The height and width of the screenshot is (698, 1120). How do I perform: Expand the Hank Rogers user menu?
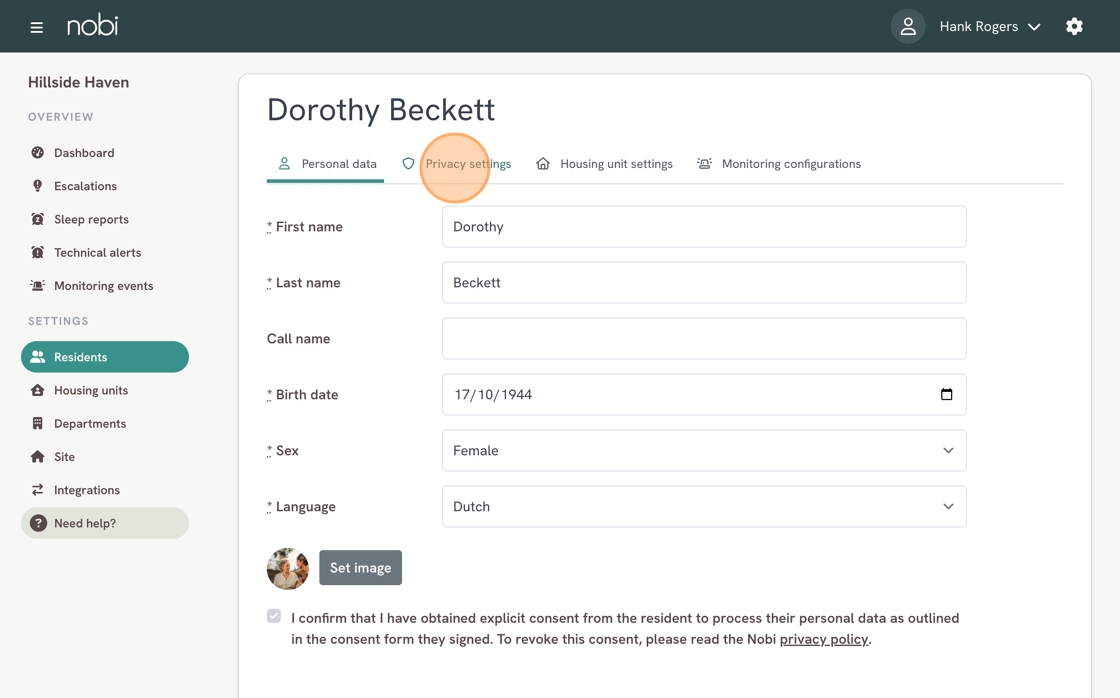989,27
